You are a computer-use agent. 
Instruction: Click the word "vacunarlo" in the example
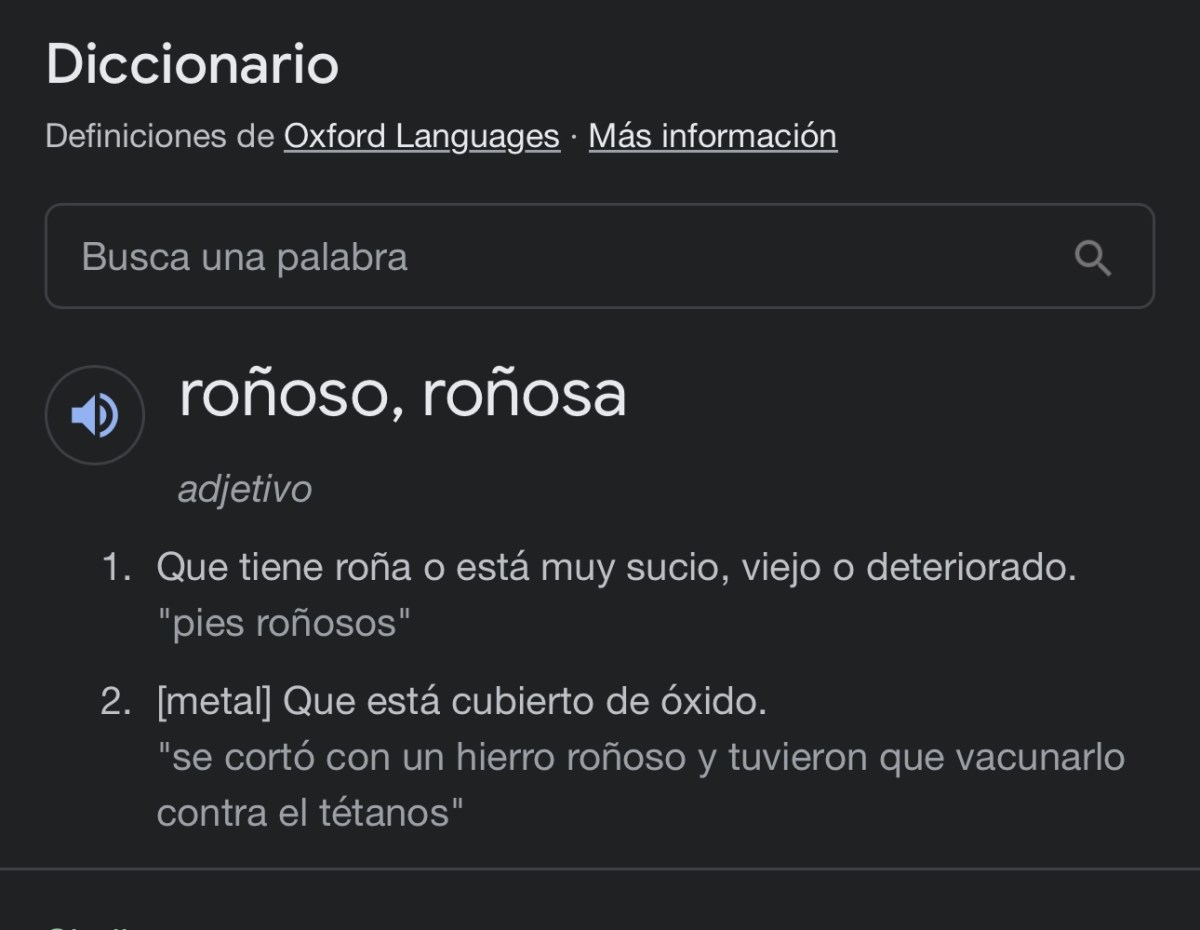(x=1039, y=757)
